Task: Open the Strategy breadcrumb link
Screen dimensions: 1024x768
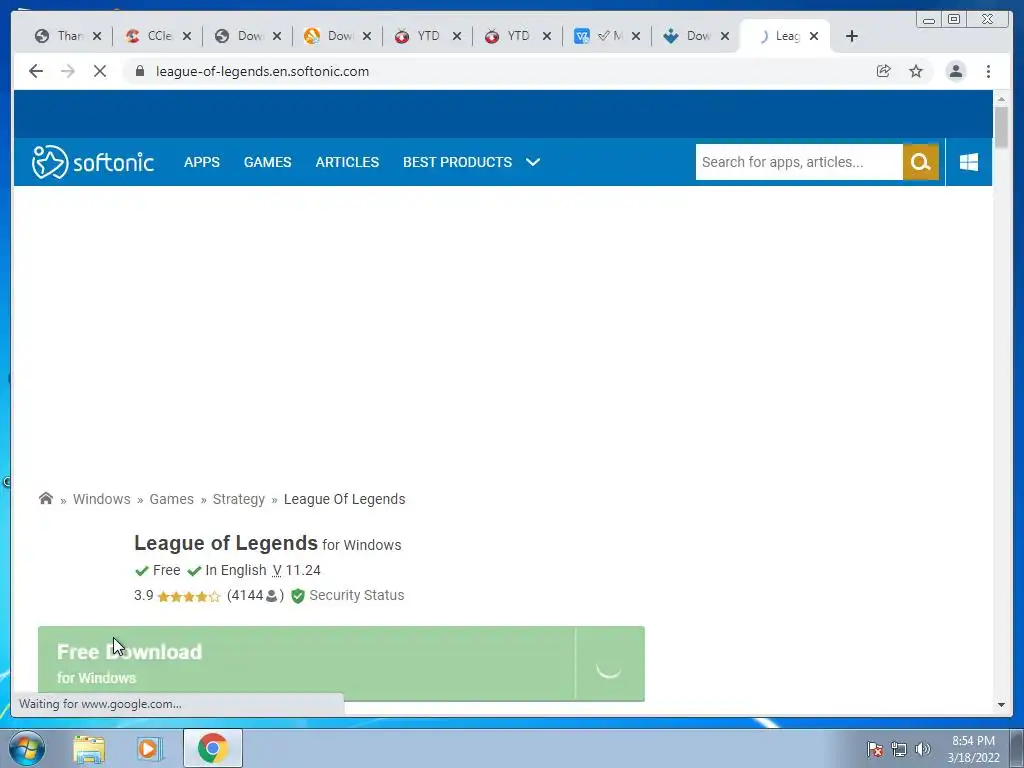Action: [x=239, y=499]
